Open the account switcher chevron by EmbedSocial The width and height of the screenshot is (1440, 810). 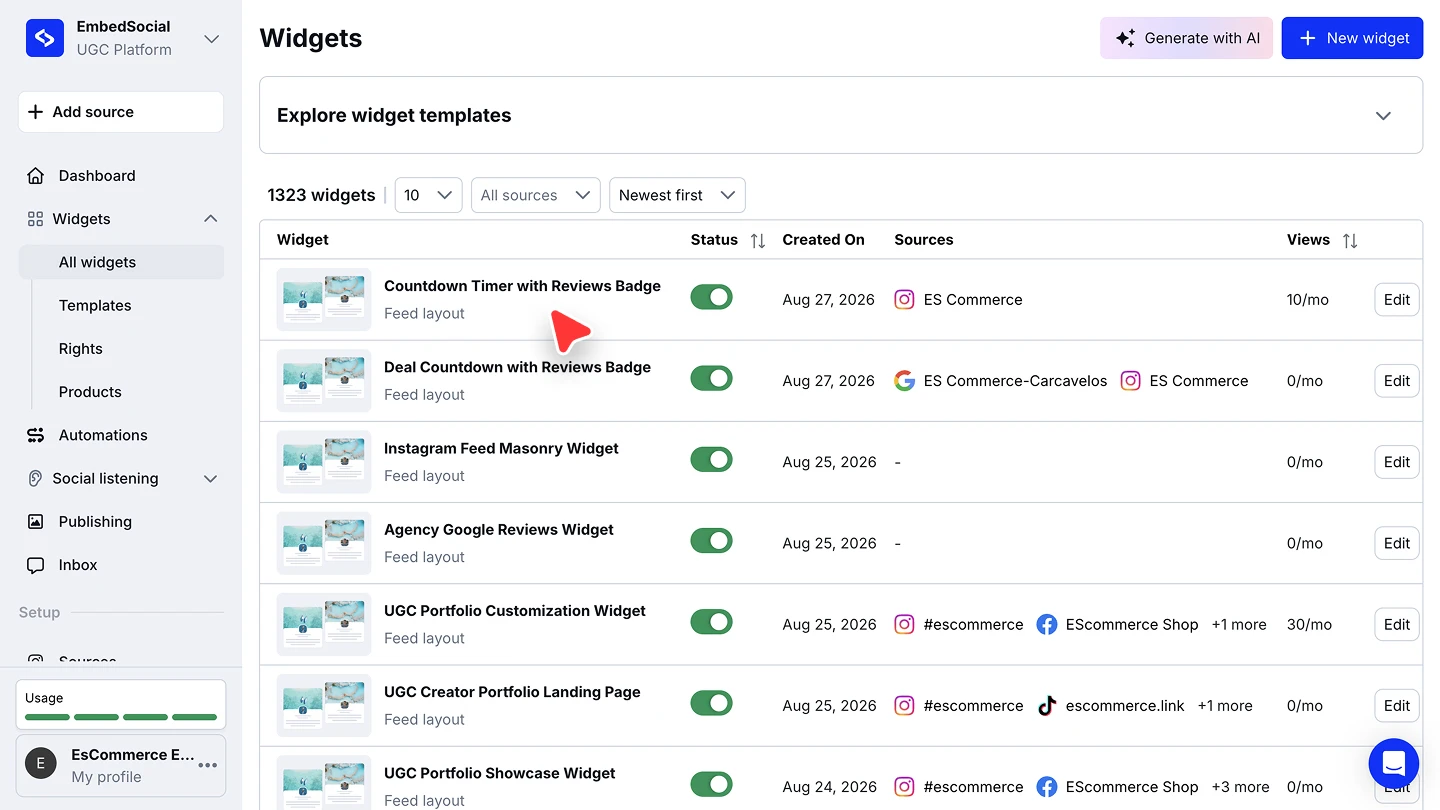(211, 39)
